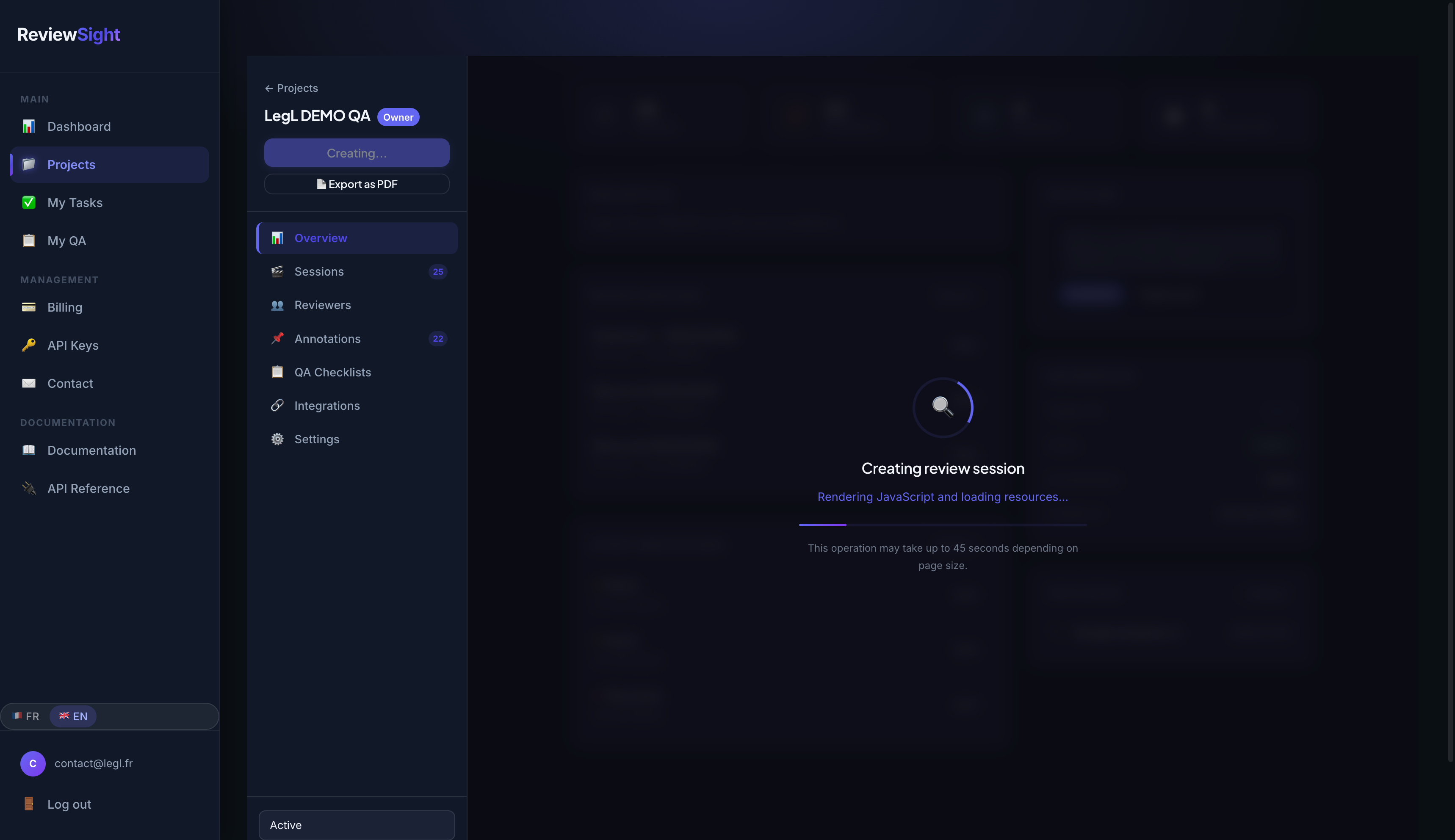The image size is (1455, 840).
Task: Click the contact@legl.fr user avatar
Action: (x=33, y=763)
